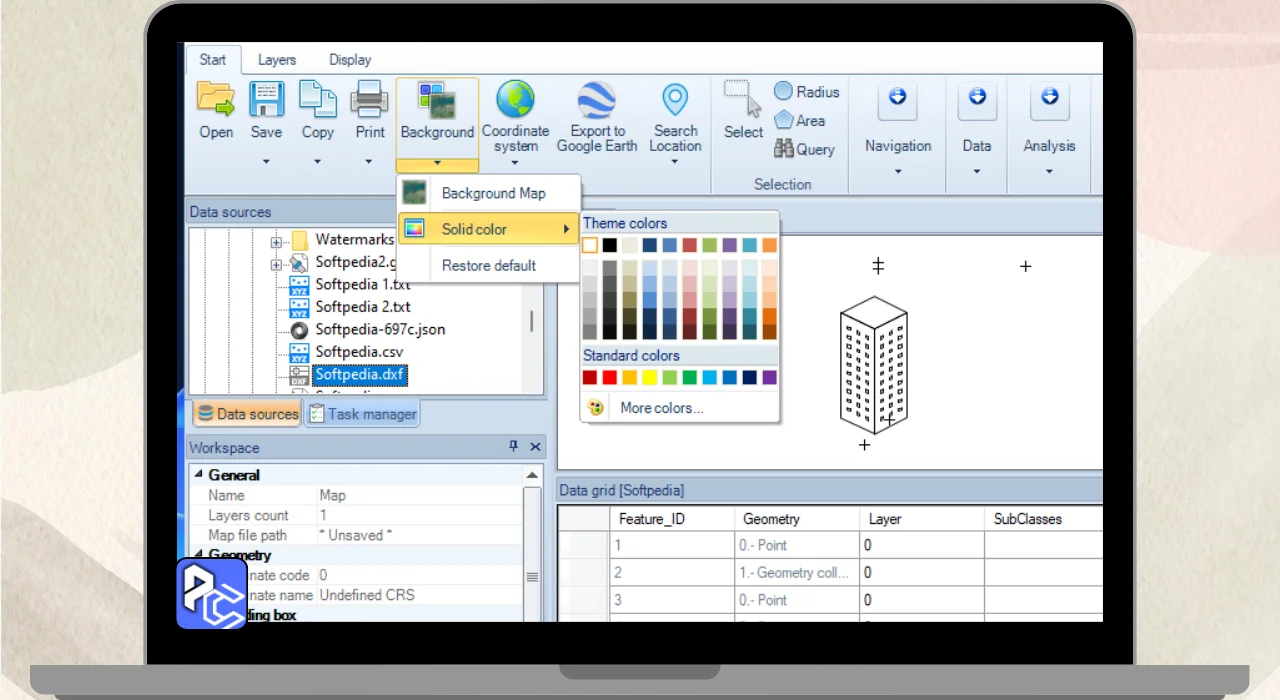
Task: Pin the Workspace panel
Action: (x=514, y=447)
